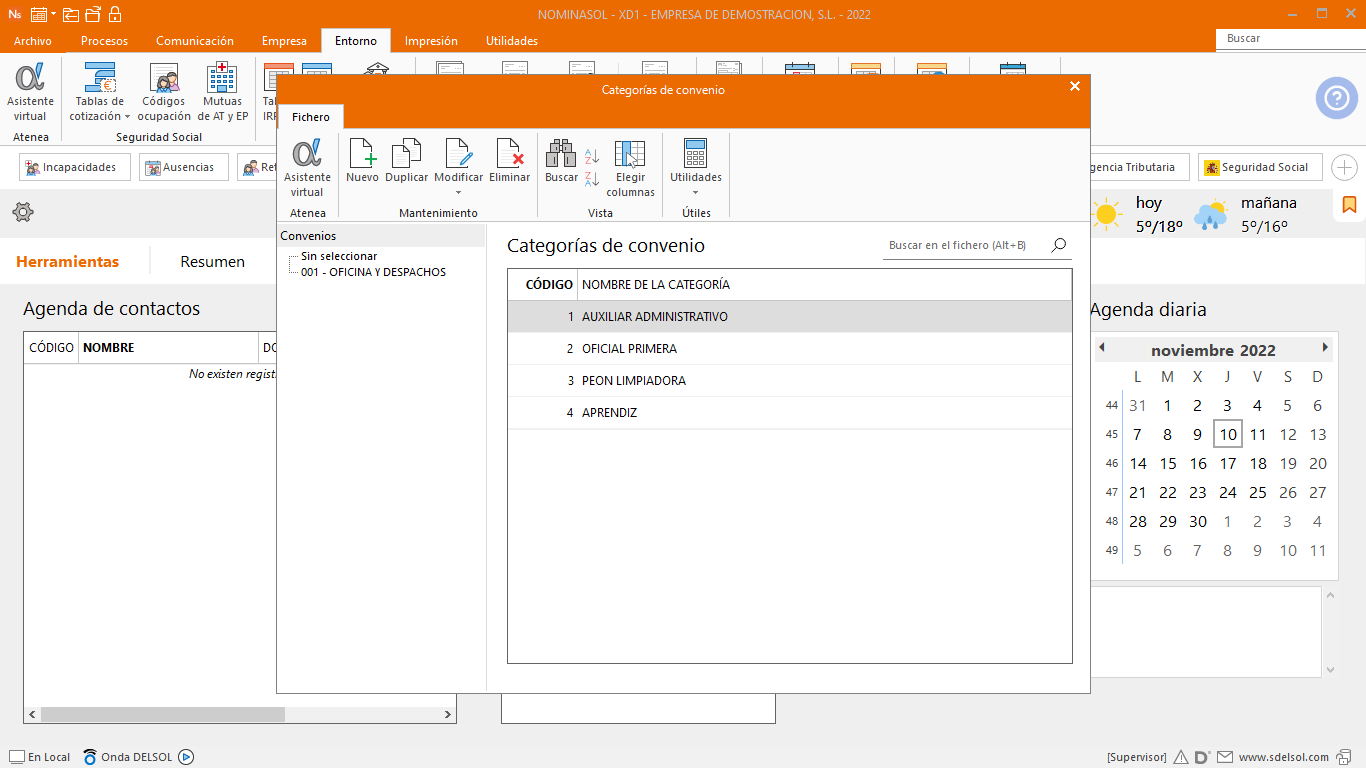This screenshot has height=768, width=1366.
Task: Sort descending with the Z-A icon
Action: click(592, 179)
